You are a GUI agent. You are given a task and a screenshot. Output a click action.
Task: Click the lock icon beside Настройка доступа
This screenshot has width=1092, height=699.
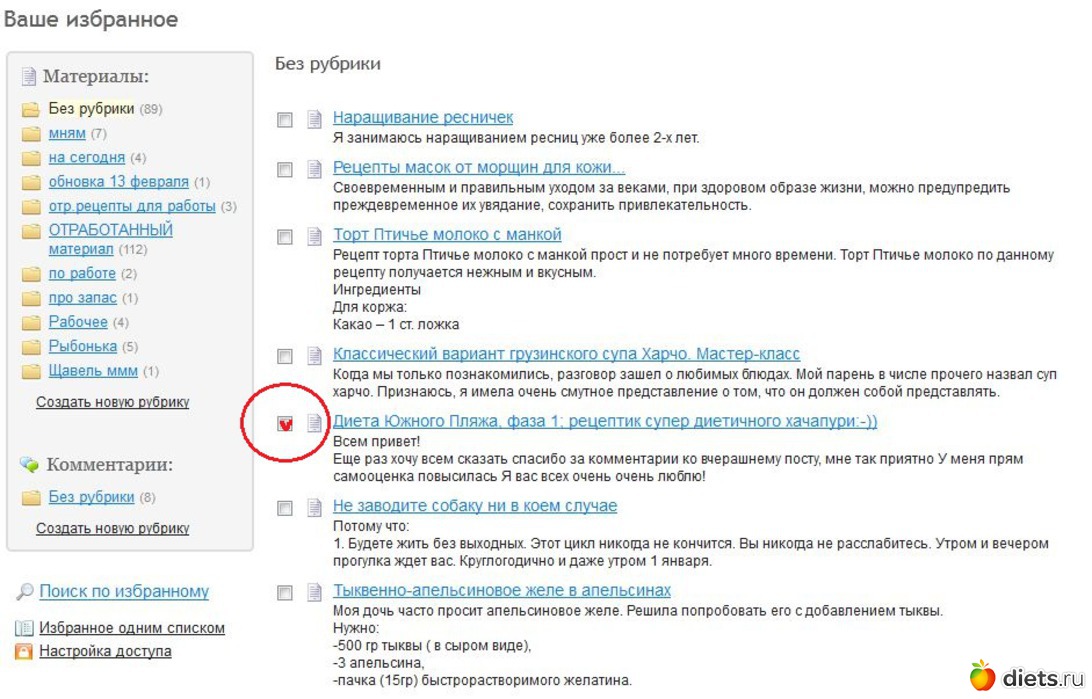pyautogui.click(x=24, y=652)
